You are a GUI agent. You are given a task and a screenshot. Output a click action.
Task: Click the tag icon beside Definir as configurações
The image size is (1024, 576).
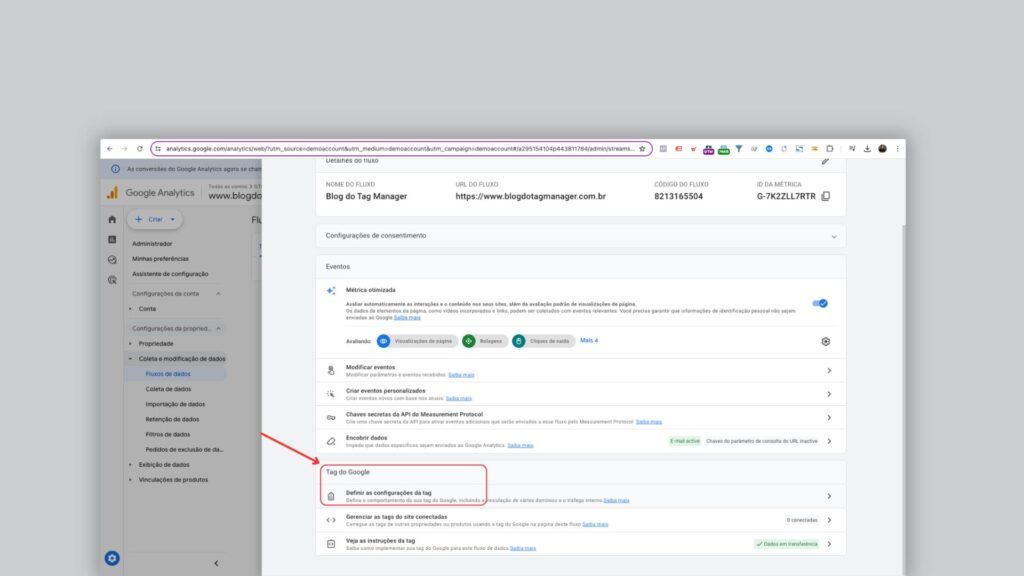331,496
